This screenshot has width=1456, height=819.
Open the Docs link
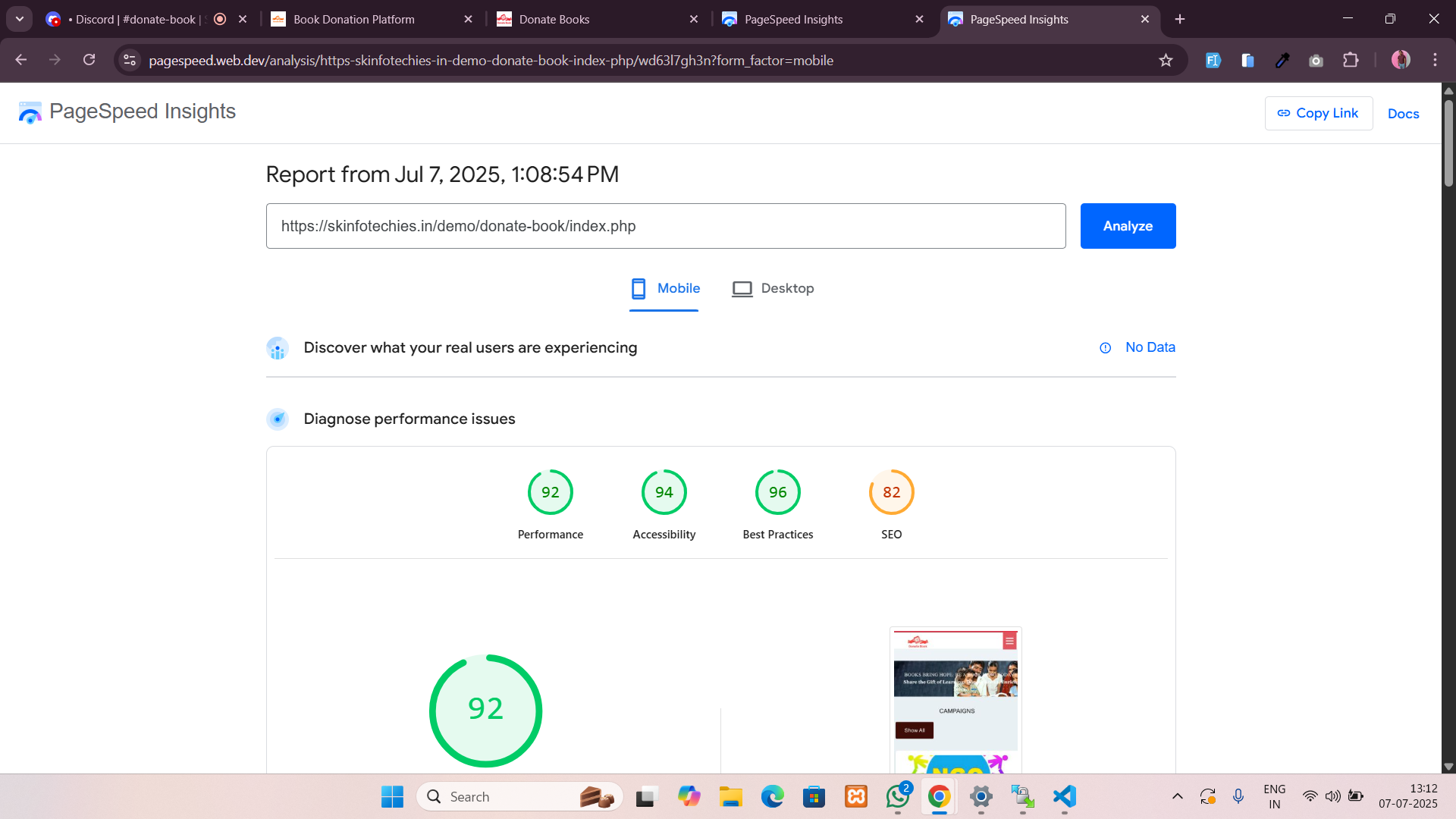coord(1403,114)
